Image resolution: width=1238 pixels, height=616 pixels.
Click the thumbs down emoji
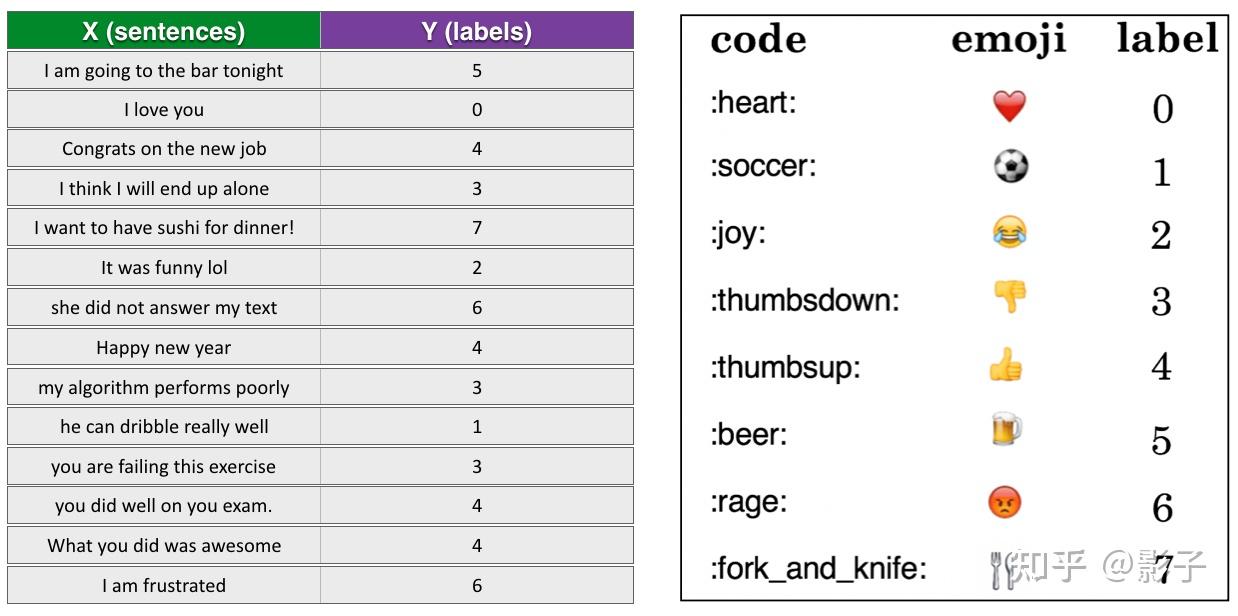[x=1009, y=297]
